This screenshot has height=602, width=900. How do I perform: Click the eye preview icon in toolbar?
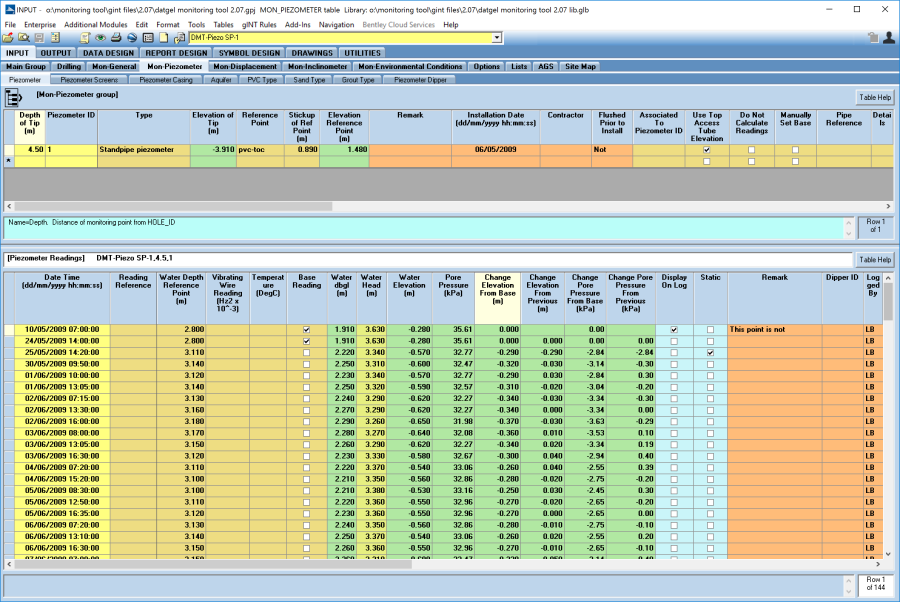pyautogui.click(x=101, y=38)
